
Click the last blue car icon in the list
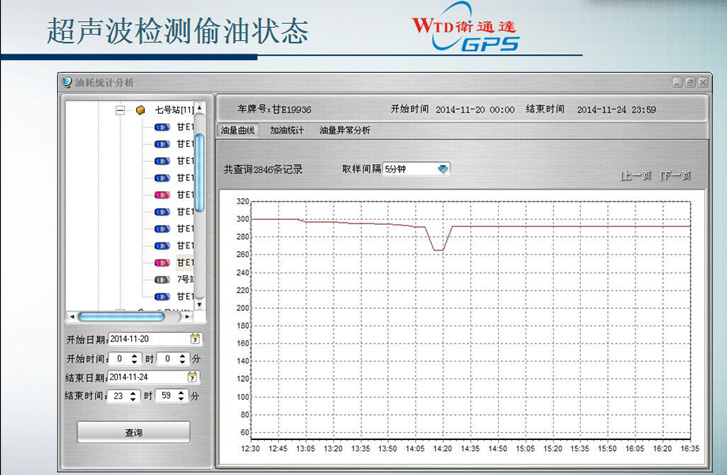[160, 296]
